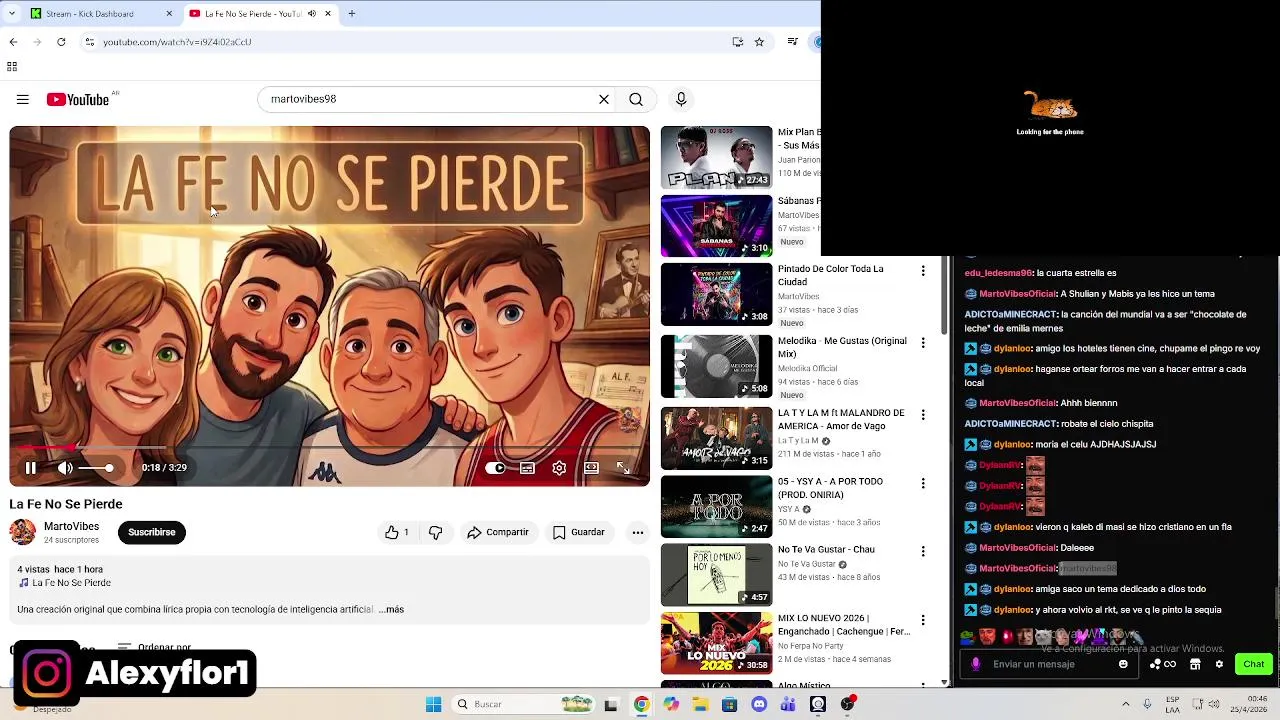
Task: Adjust the video volume slider
Action: (96, 467)
